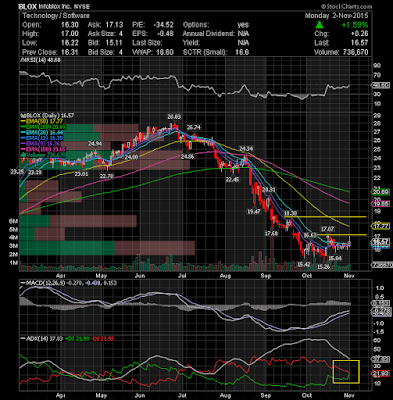This screenshot has height=400, width=393.
Task: Click the High: 17.00 value
Action: point(70,34)
